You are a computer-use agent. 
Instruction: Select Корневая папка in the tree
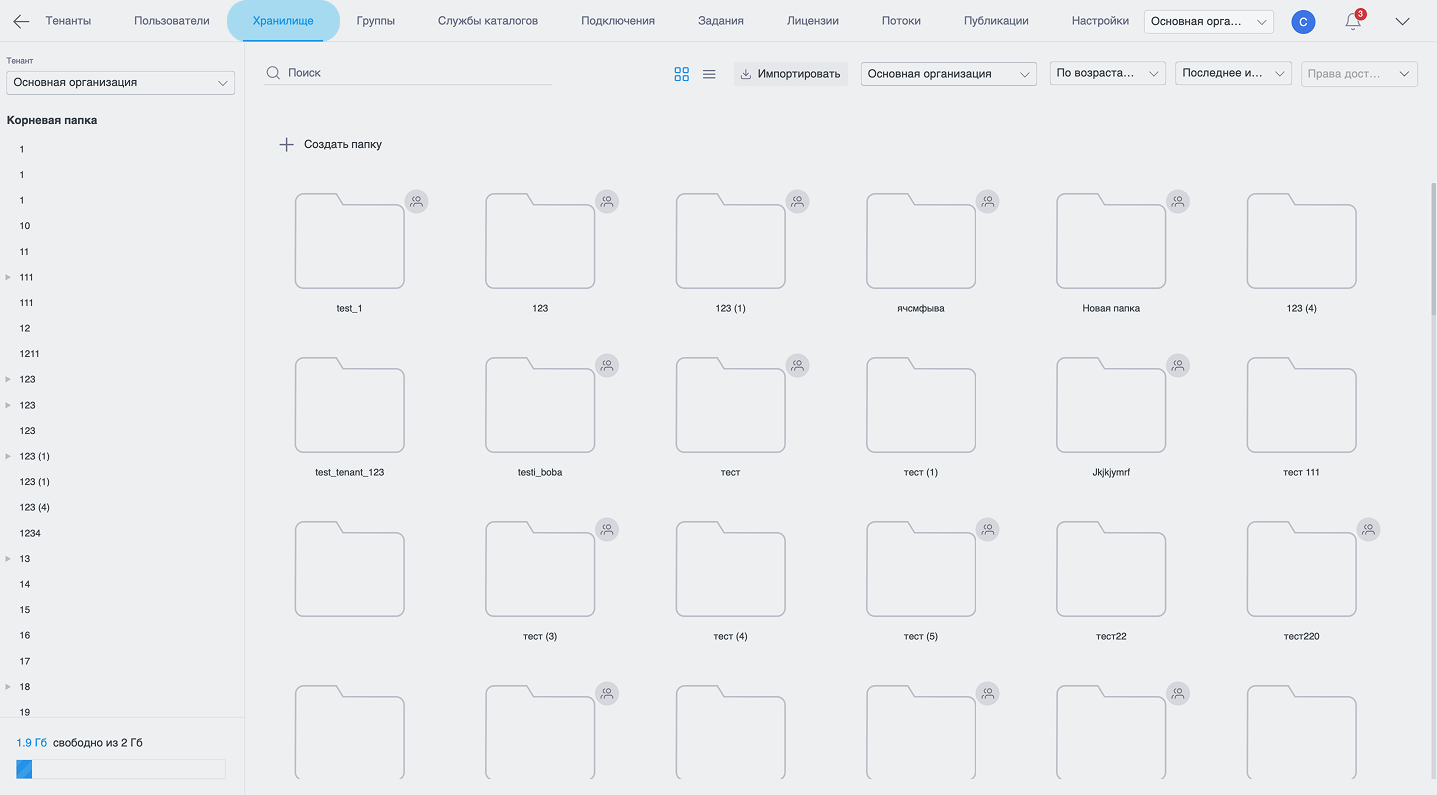pyautogui.click(x=52, y=120)
